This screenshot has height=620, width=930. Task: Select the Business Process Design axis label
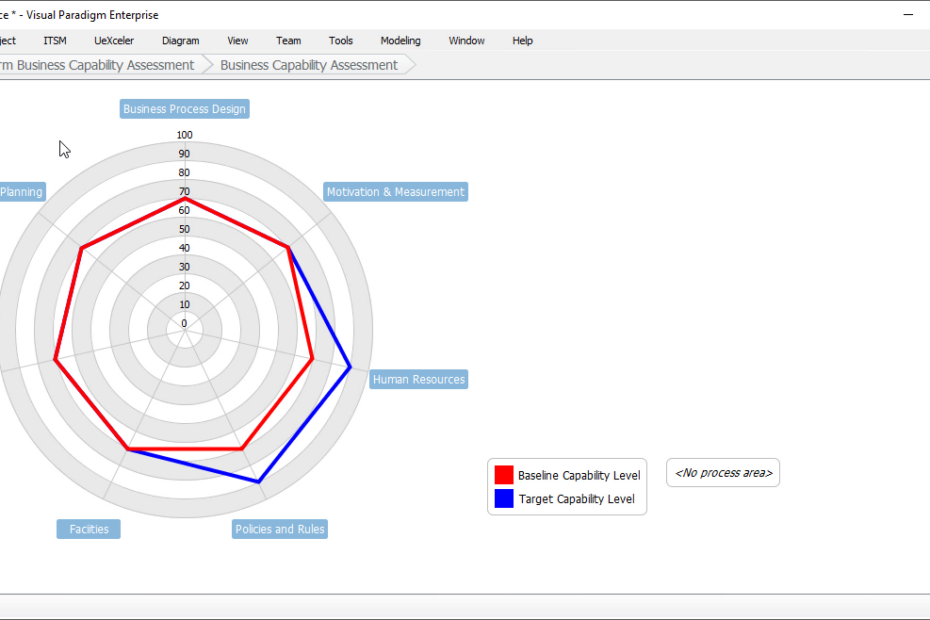[184, 109]
